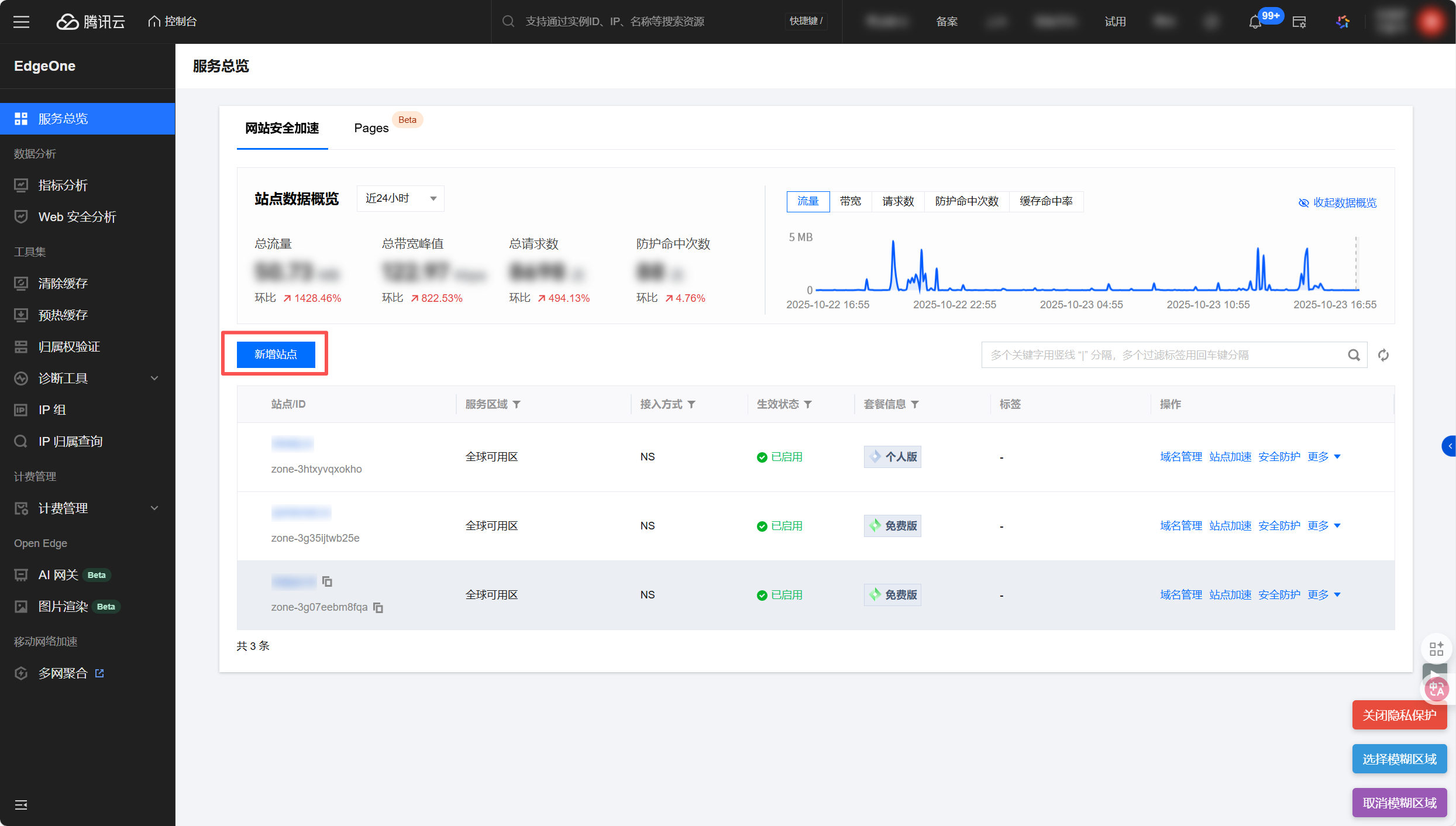Screen dimensions: 1456x826
Task: Click the refresh icon beside the site search
Action: click(x=1383, y=355)
